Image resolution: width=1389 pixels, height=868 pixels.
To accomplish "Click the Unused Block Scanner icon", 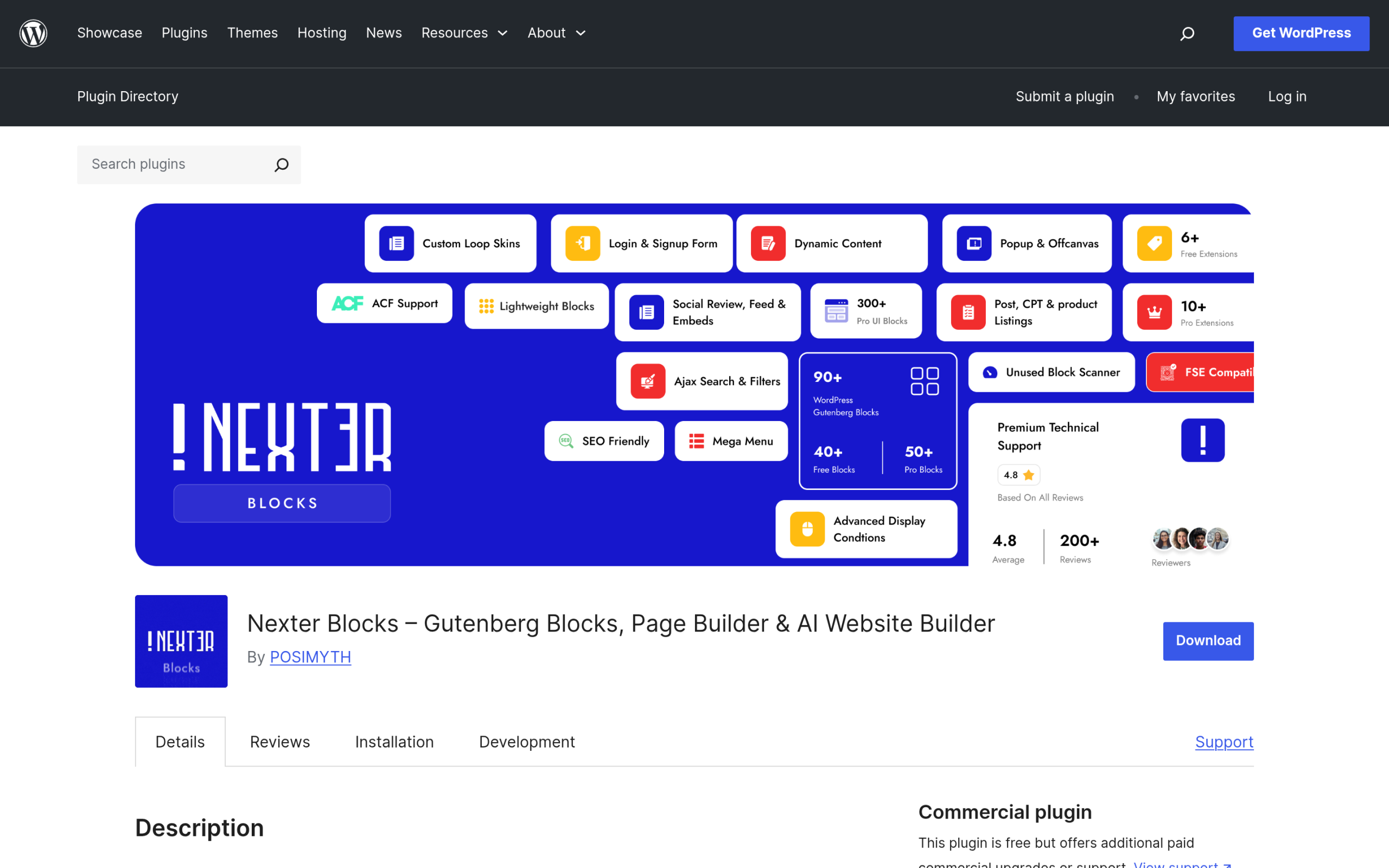I will pos(990,373).
